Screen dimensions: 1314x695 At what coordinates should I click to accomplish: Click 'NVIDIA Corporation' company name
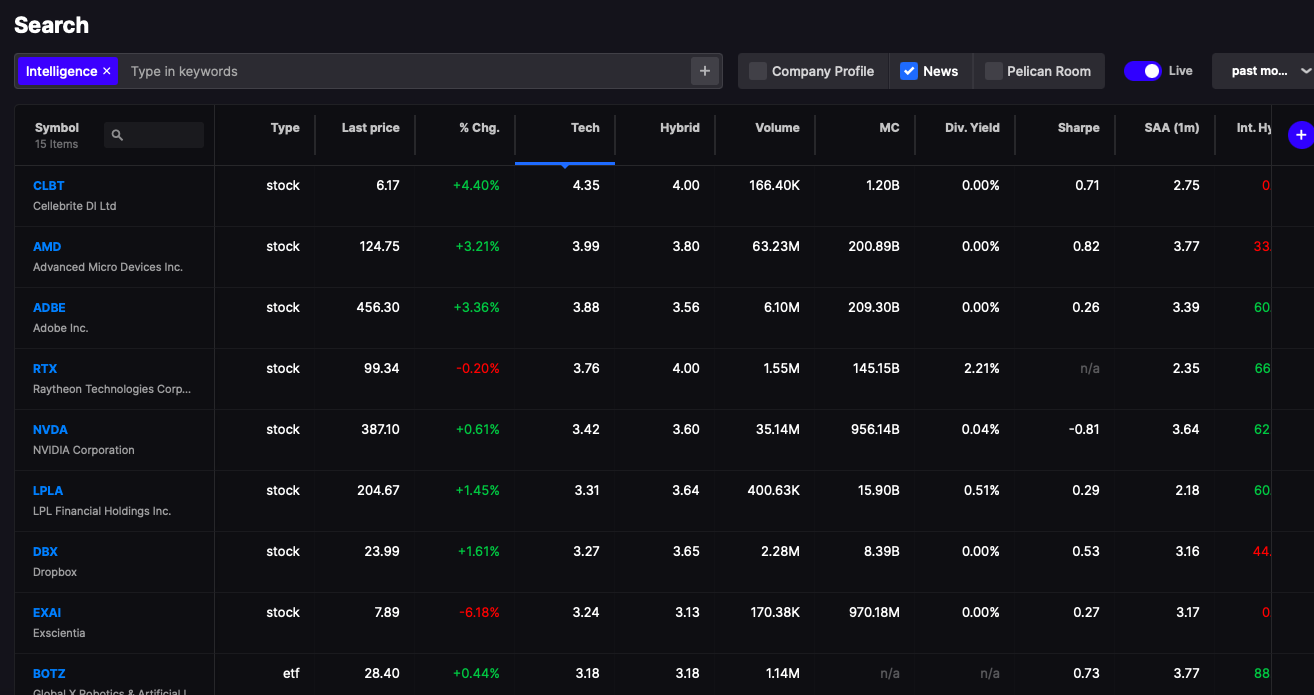84,450
